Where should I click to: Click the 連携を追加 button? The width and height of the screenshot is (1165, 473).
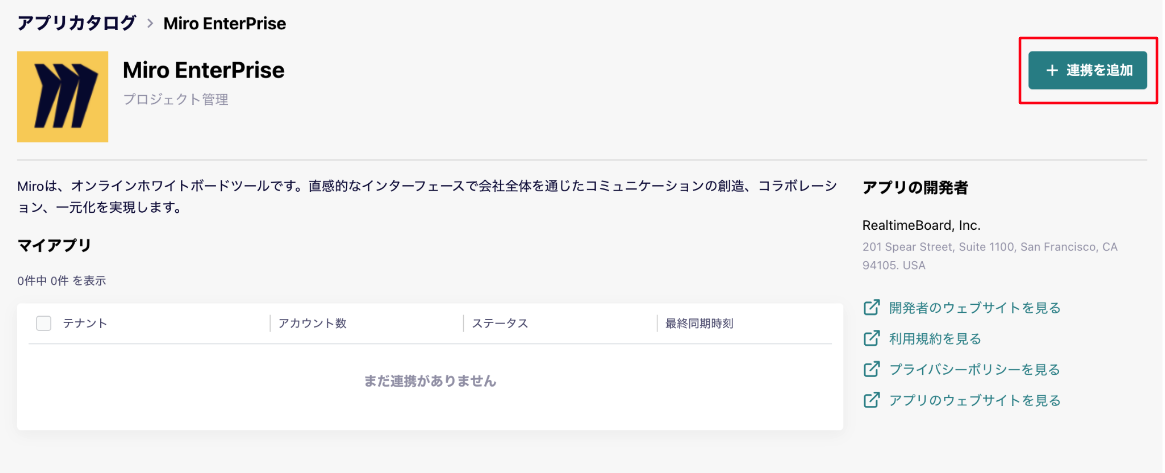click(x=1088, y=71)
